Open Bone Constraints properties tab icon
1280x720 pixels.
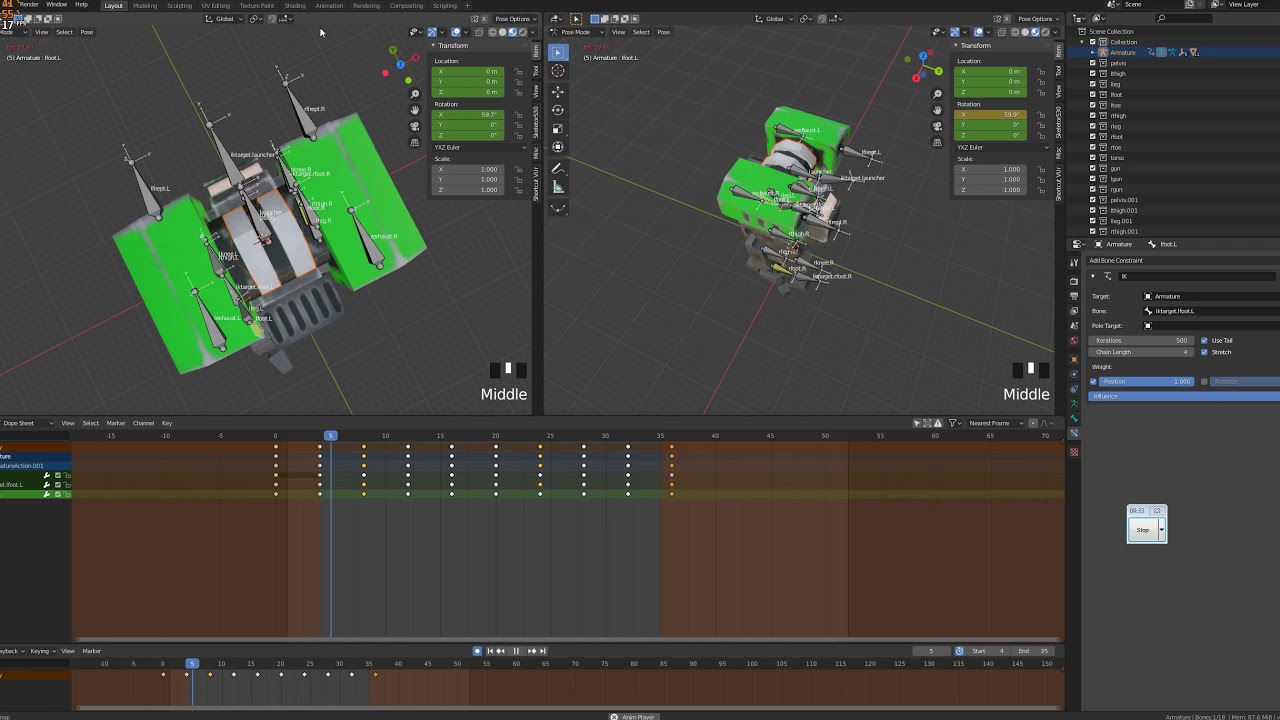[1074, 433]
